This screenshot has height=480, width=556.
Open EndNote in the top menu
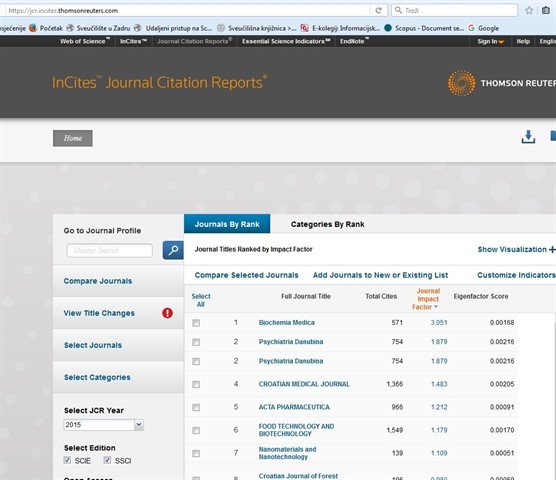354,41
